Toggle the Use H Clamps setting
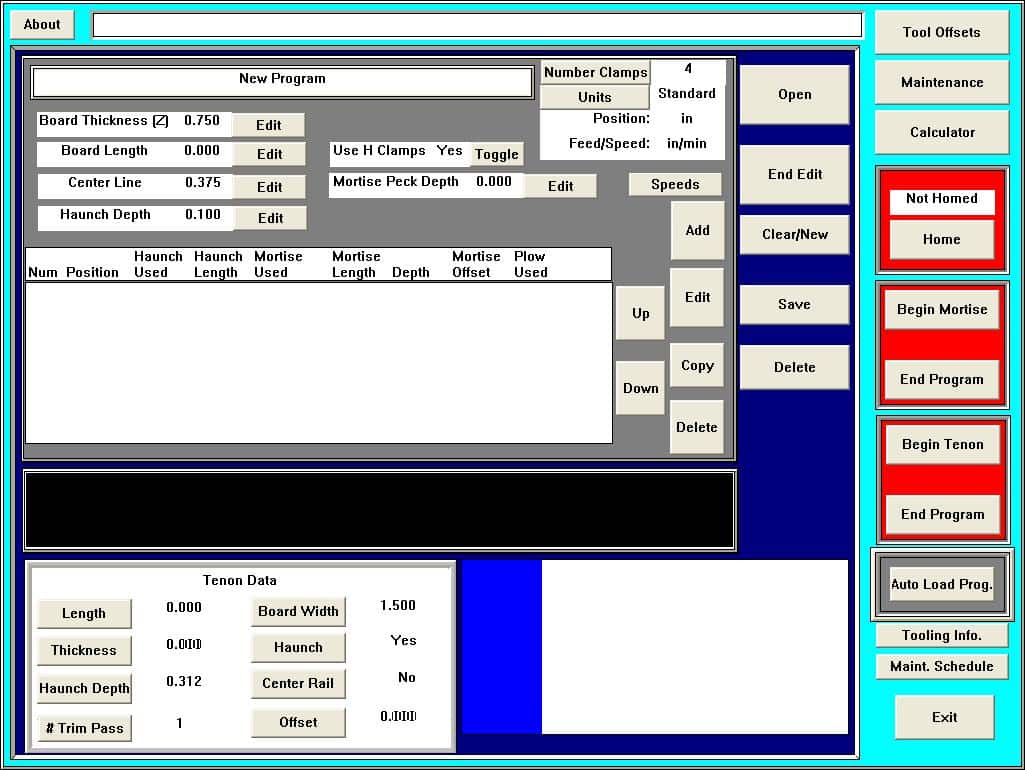This screenshot has height=770, width=1025. [496, 155]
